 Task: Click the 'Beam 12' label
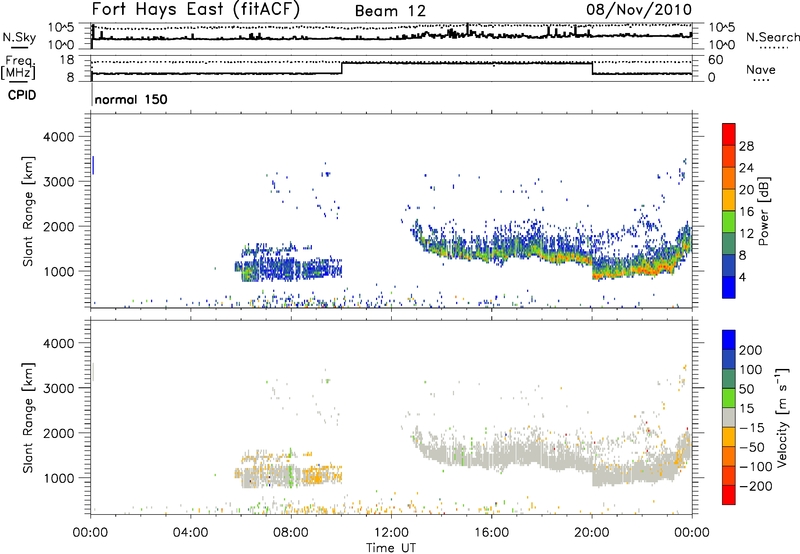390,11
